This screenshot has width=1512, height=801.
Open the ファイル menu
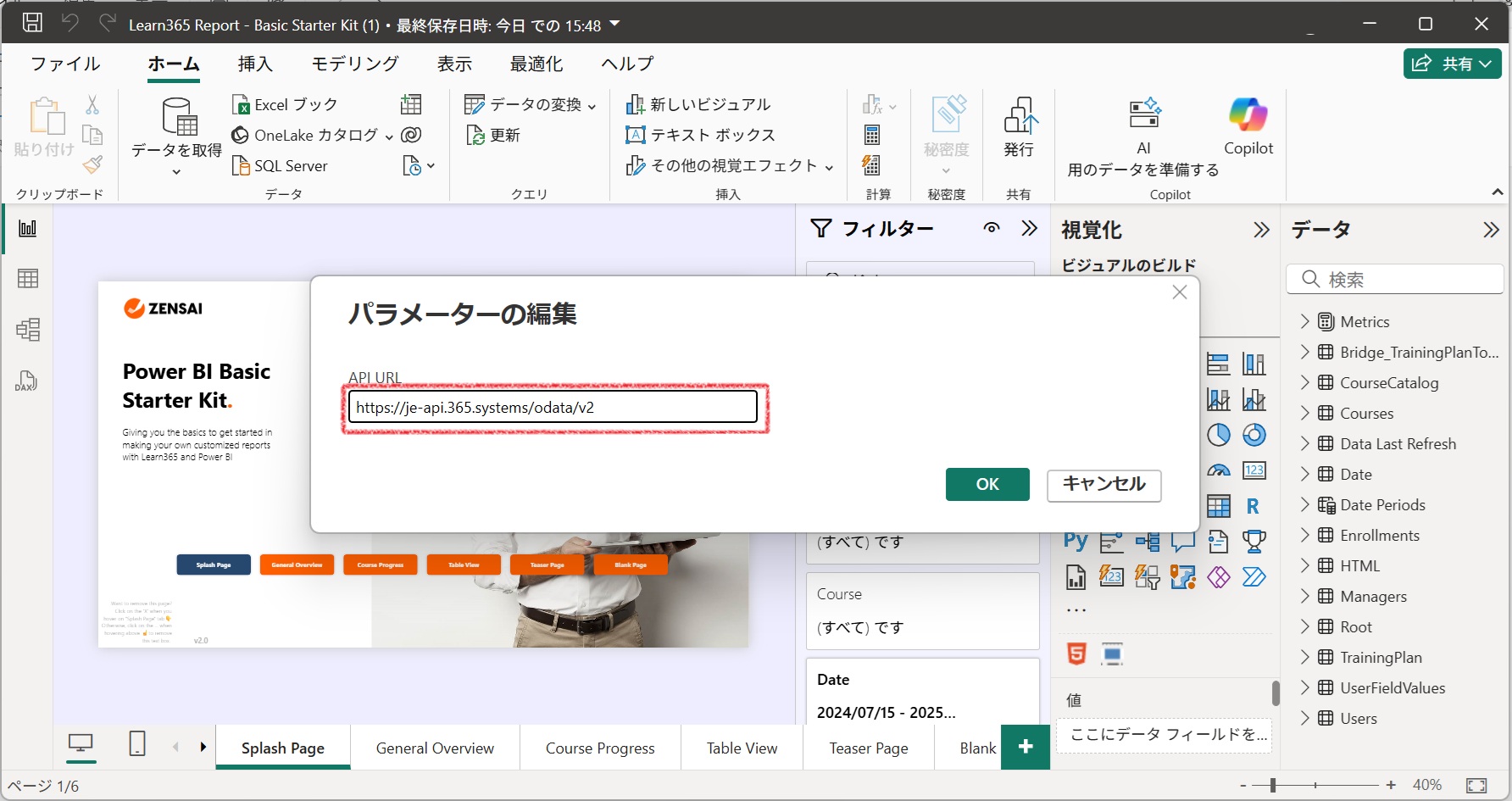point(65,64)
